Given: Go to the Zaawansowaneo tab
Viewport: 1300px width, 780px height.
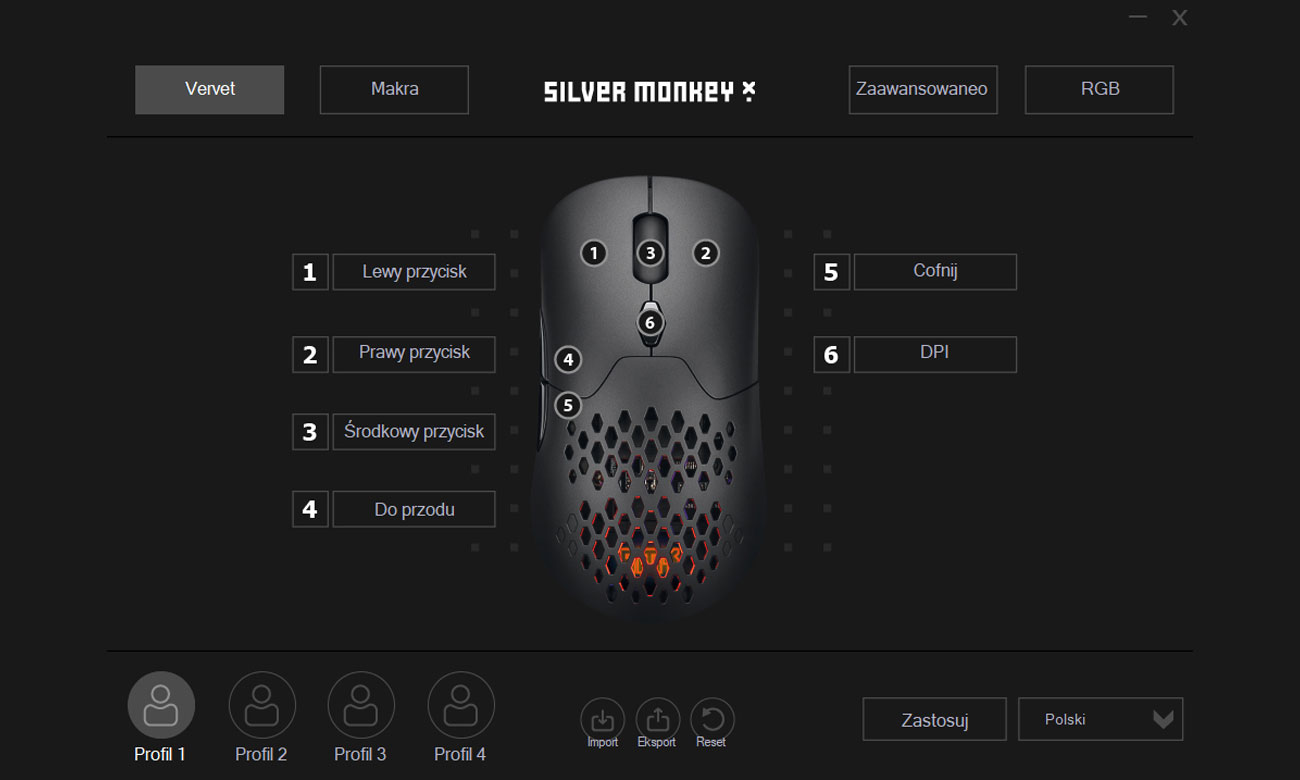Looking at the screenshot, I should coord(923,90).
